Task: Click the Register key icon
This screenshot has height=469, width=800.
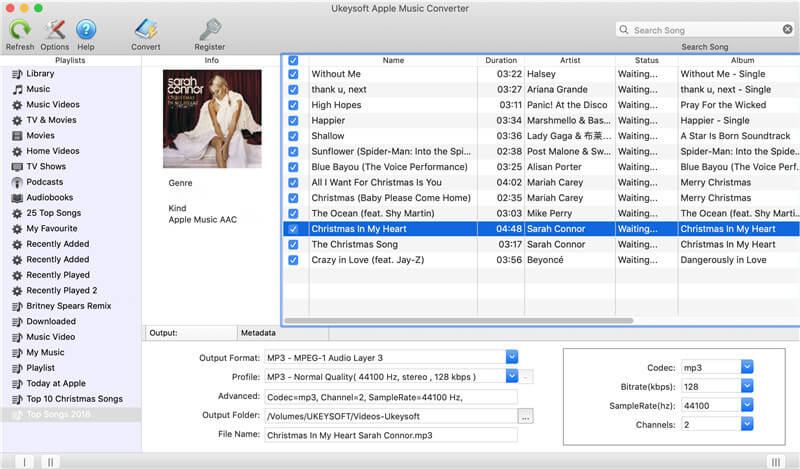Action: tap(210, 29)
